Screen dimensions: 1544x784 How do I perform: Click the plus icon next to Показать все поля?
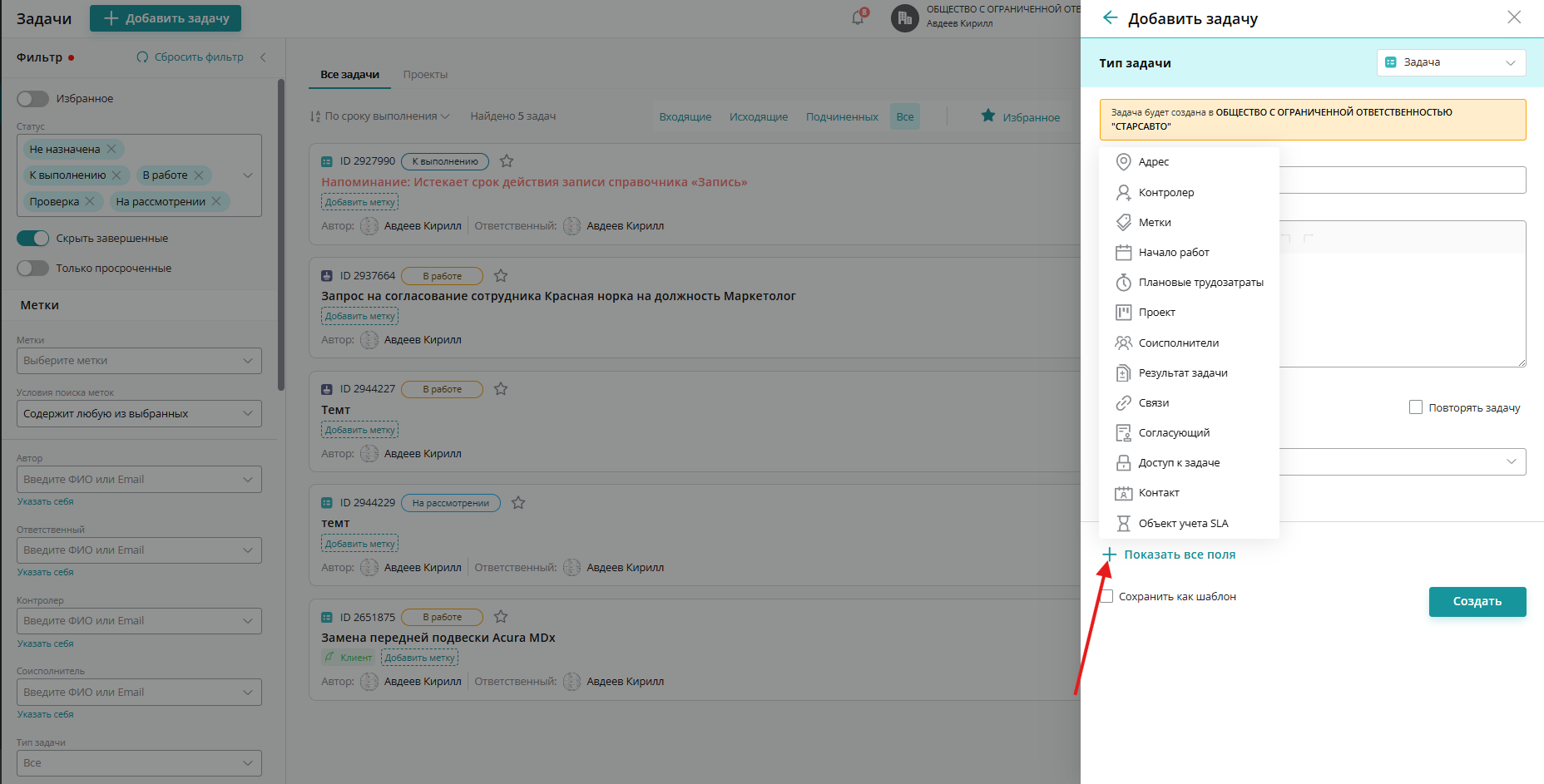point(1109,555)
